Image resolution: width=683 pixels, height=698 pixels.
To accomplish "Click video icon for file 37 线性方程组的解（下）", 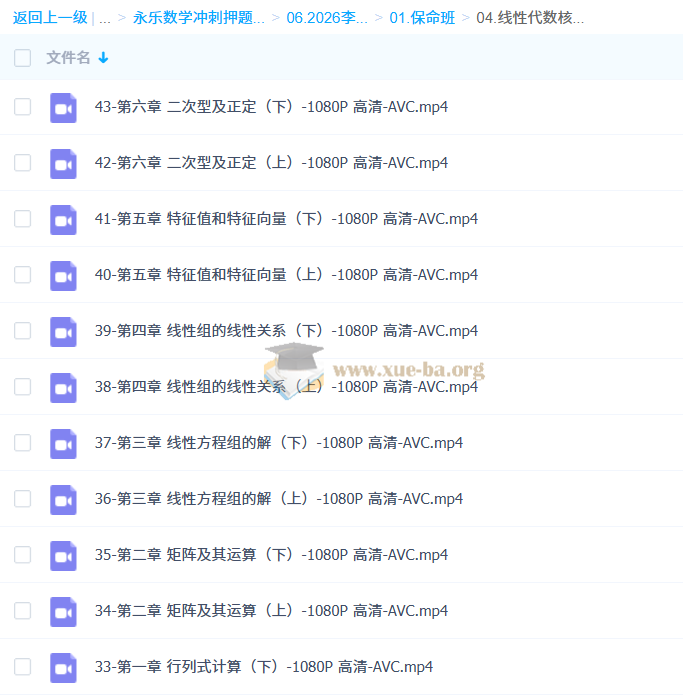I will (63, 443).
